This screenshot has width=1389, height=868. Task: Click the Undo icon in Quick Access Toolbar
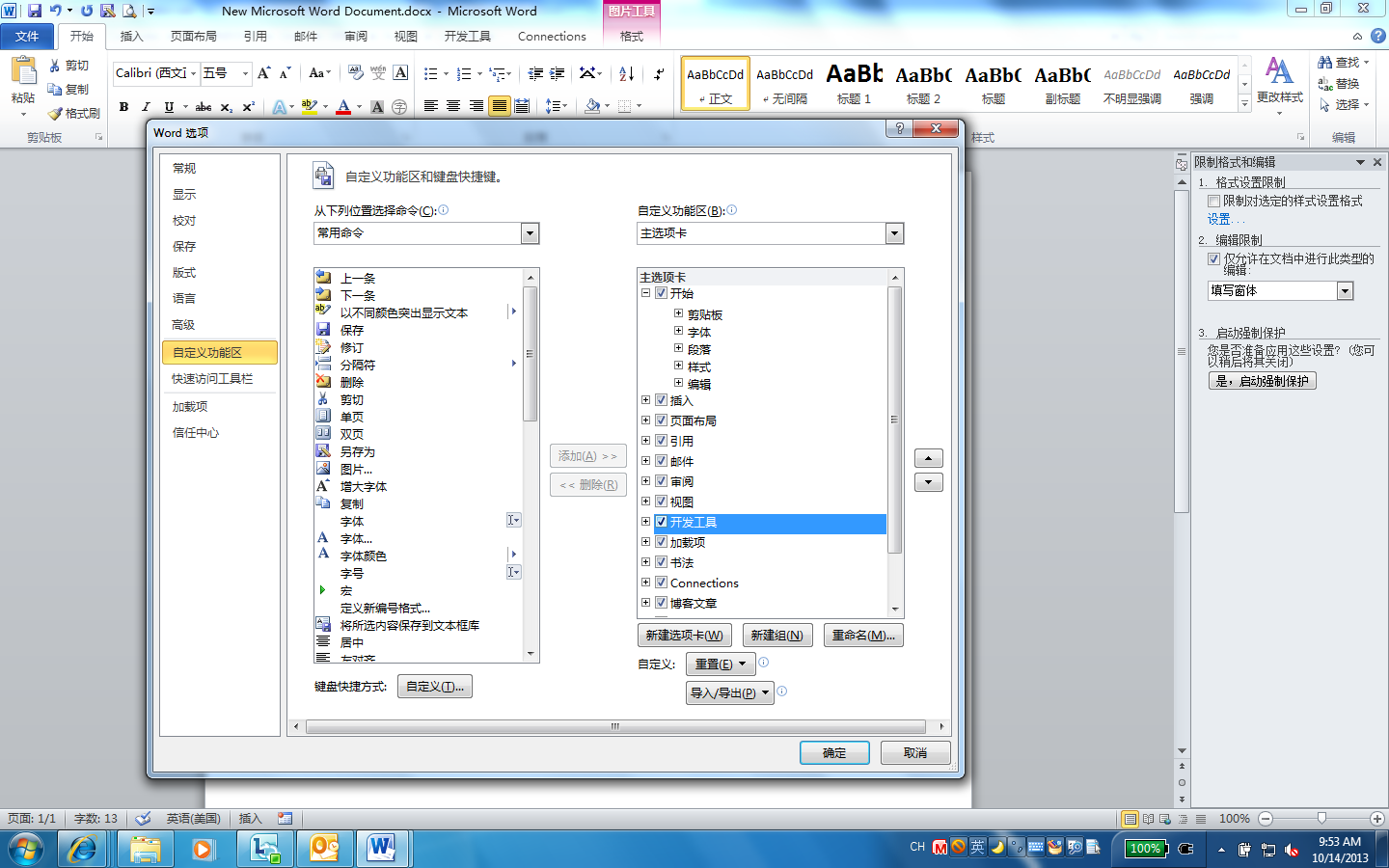click(x=56, y=11)
